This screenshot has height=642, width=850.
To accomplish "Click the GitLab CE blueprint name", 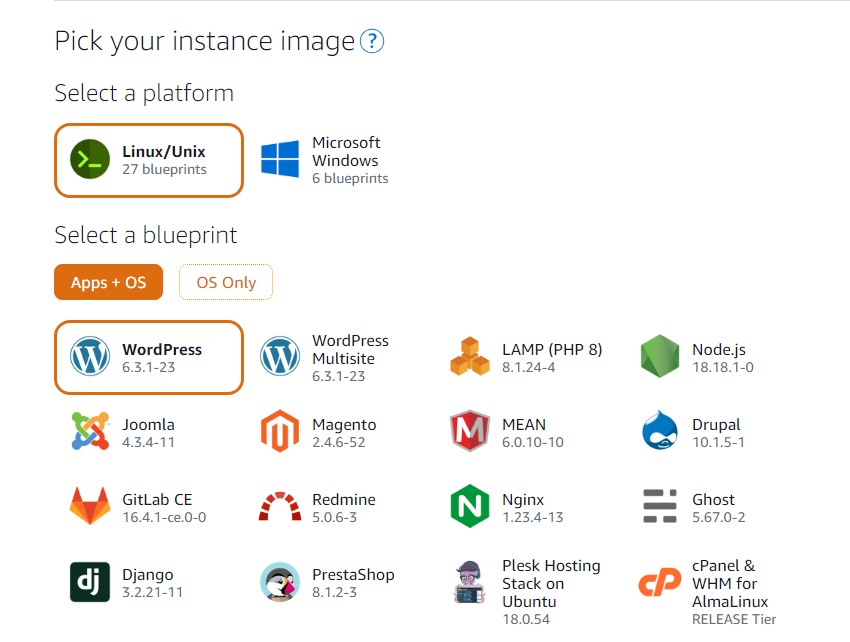I will 157,499.
